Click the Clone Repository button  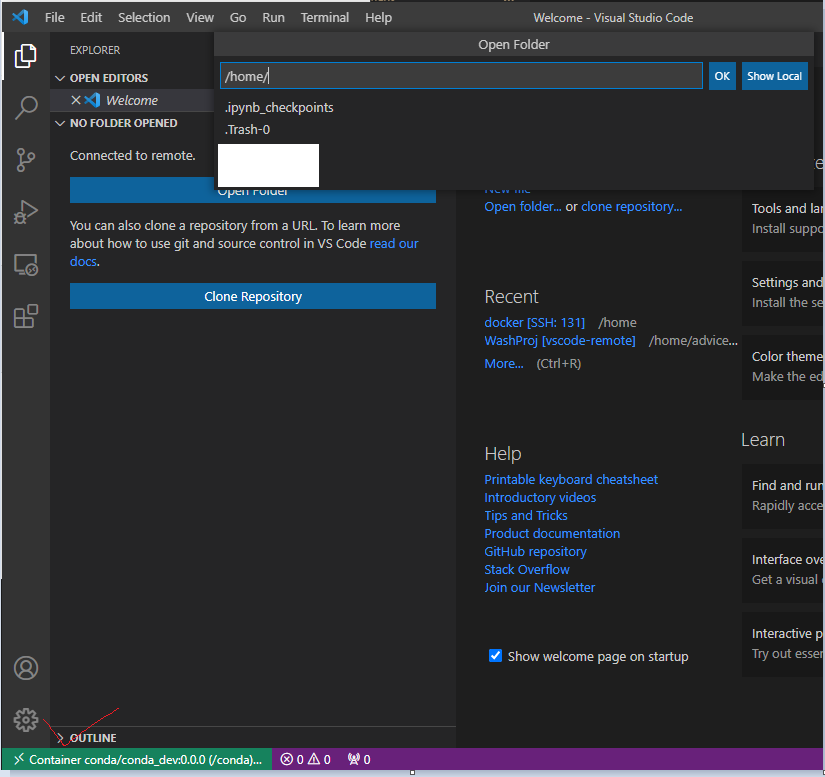click(x=253, y=296)
